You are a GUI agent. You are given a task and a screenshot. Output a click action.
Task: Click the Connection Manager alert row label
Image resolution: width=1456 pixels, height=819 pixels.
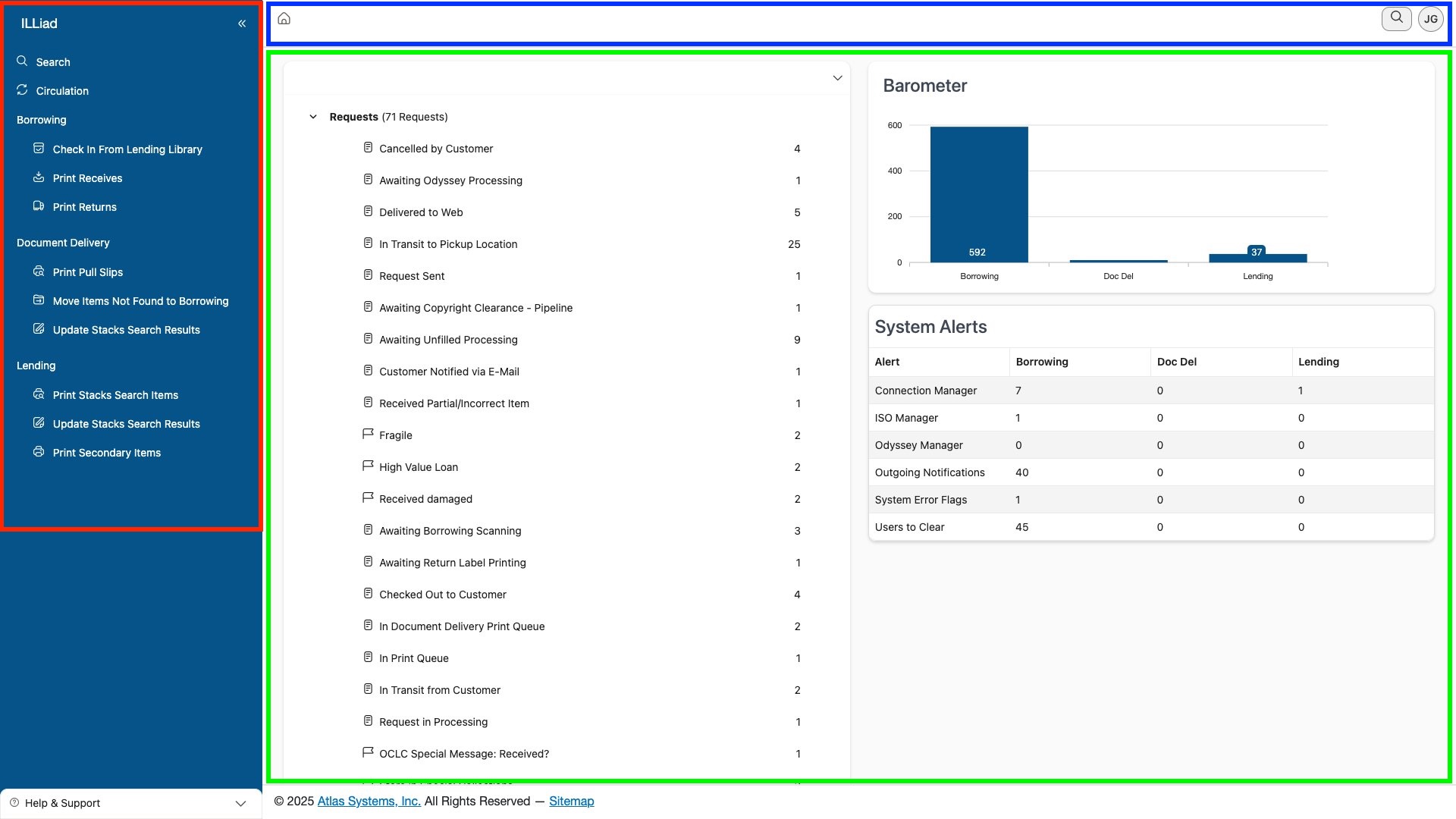pyautogui.click(x=925, y=391)
